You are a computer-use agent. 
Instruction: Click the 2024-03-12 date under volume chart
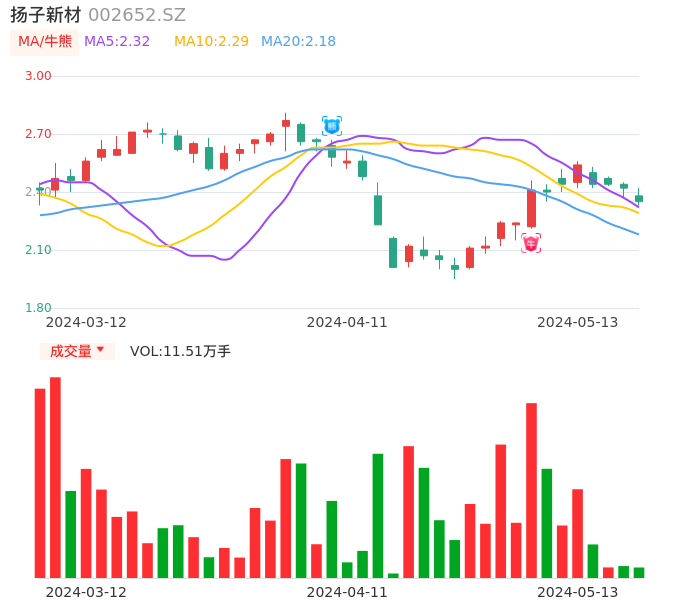click(86, 591)
